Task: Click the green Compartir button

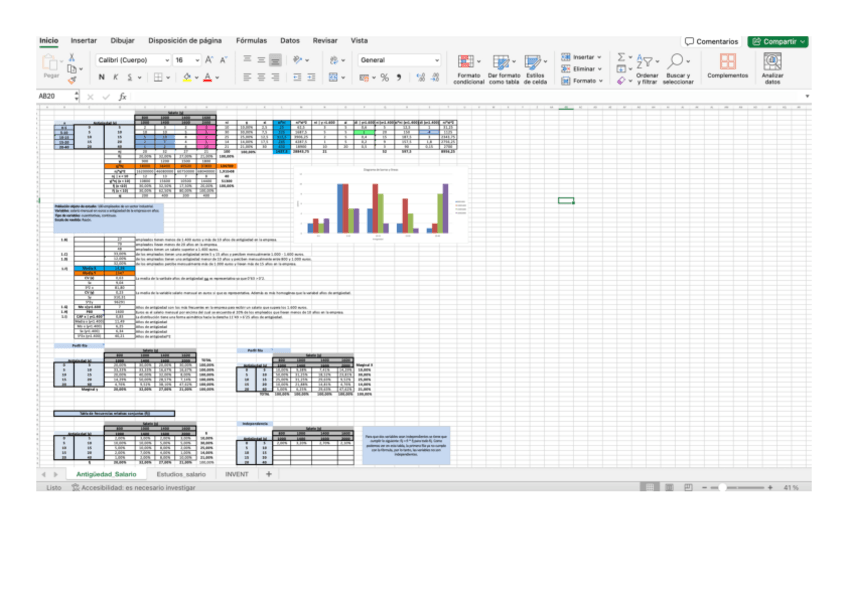Action: 778,42
